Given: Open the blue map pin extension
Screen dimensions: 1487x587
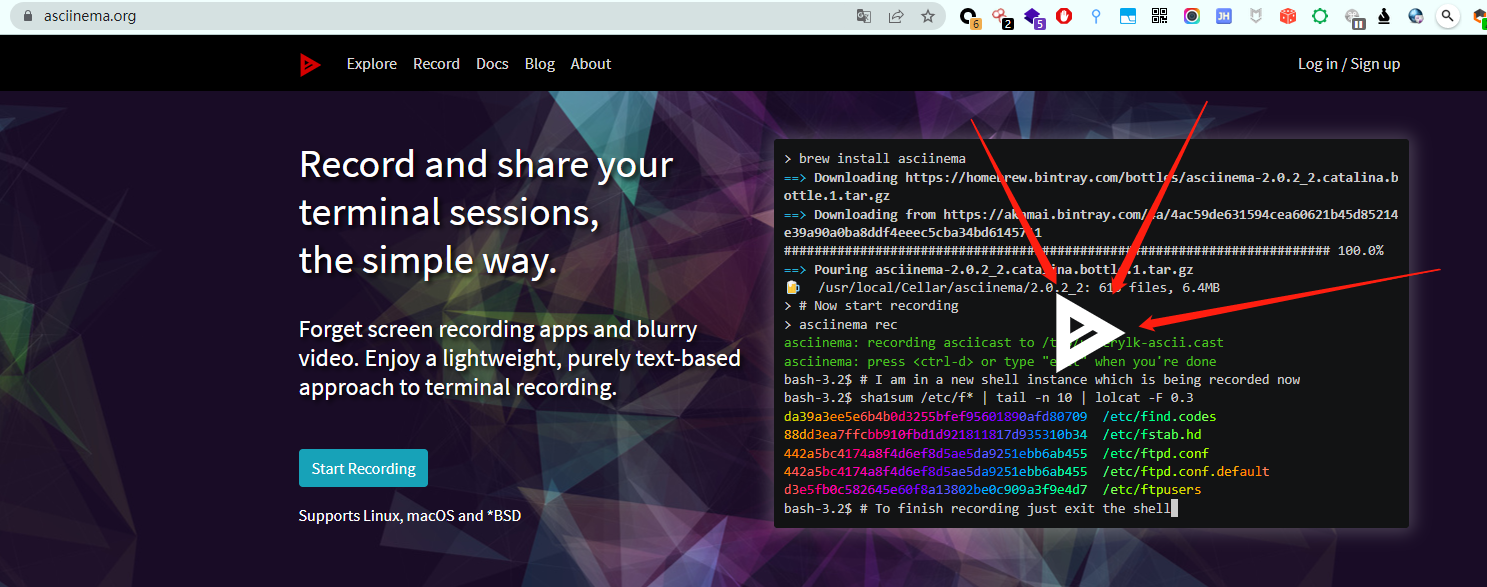Looking at the screenshot, I should tap(1096, 16).
